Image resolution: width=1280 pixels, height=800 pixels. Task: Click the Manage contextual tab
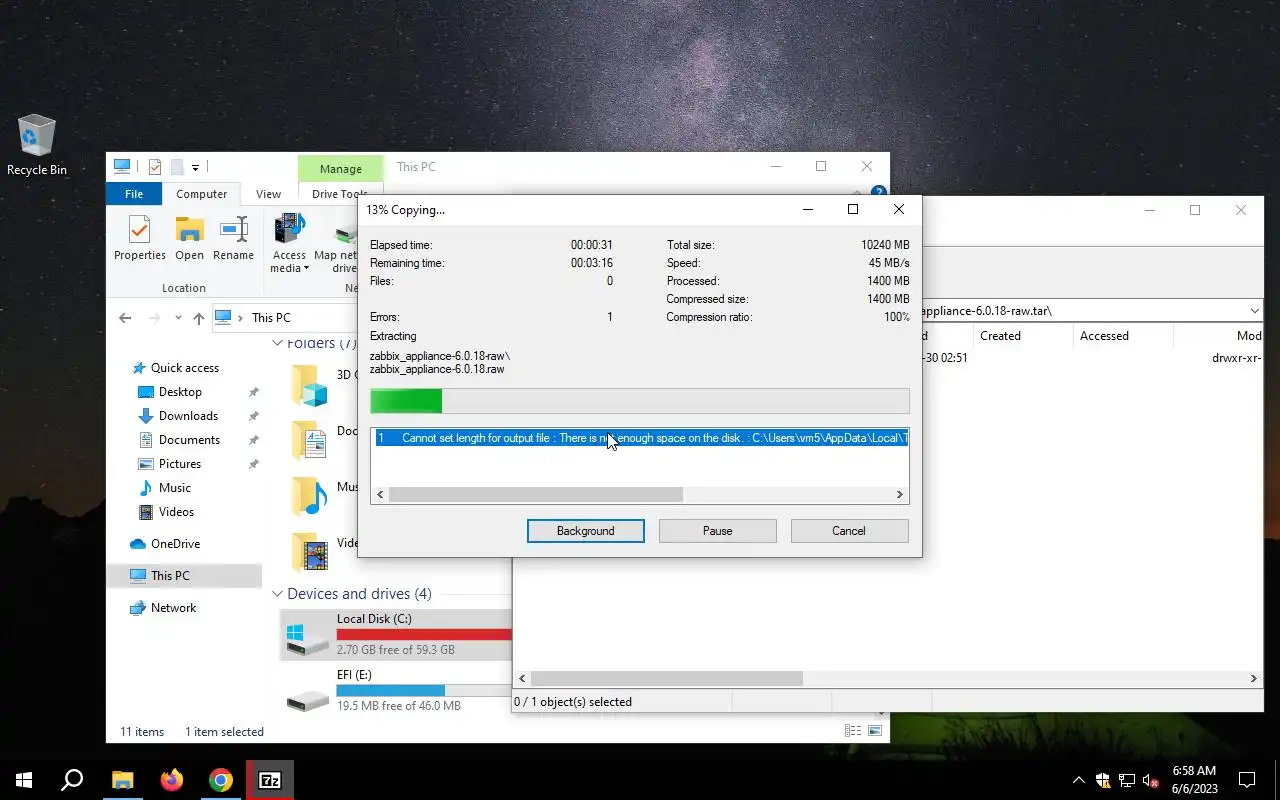tap(340, 169)
